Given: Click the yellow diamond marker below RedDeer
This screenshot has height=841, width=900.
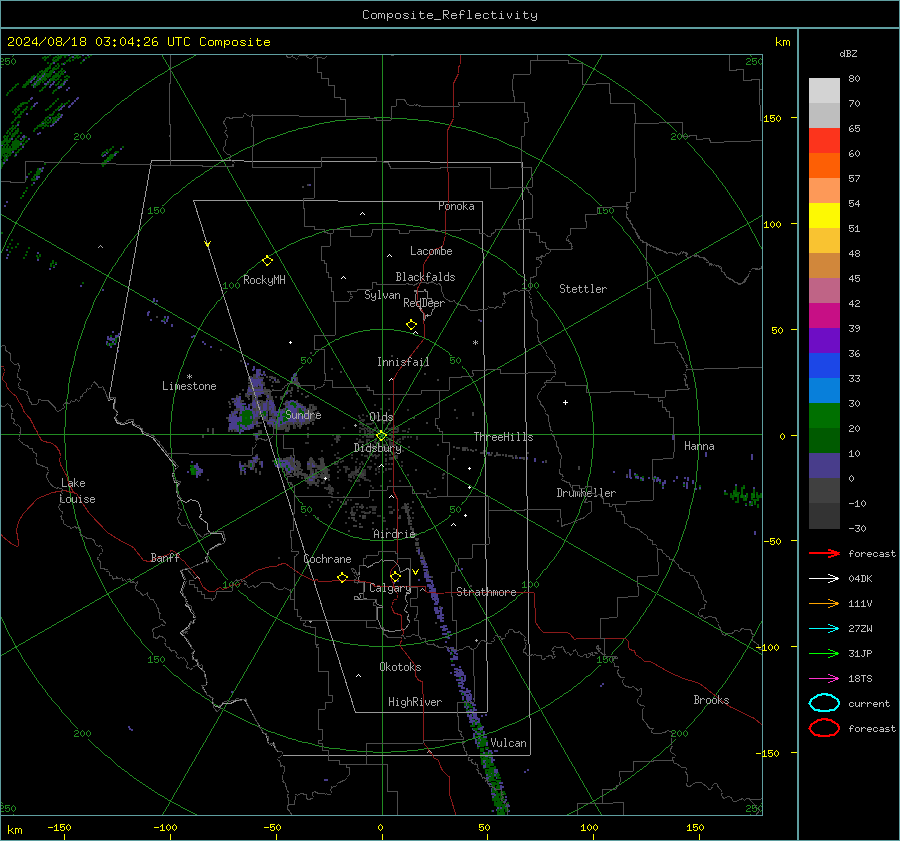Looking at the screenshot, I should tap(411, 325).
